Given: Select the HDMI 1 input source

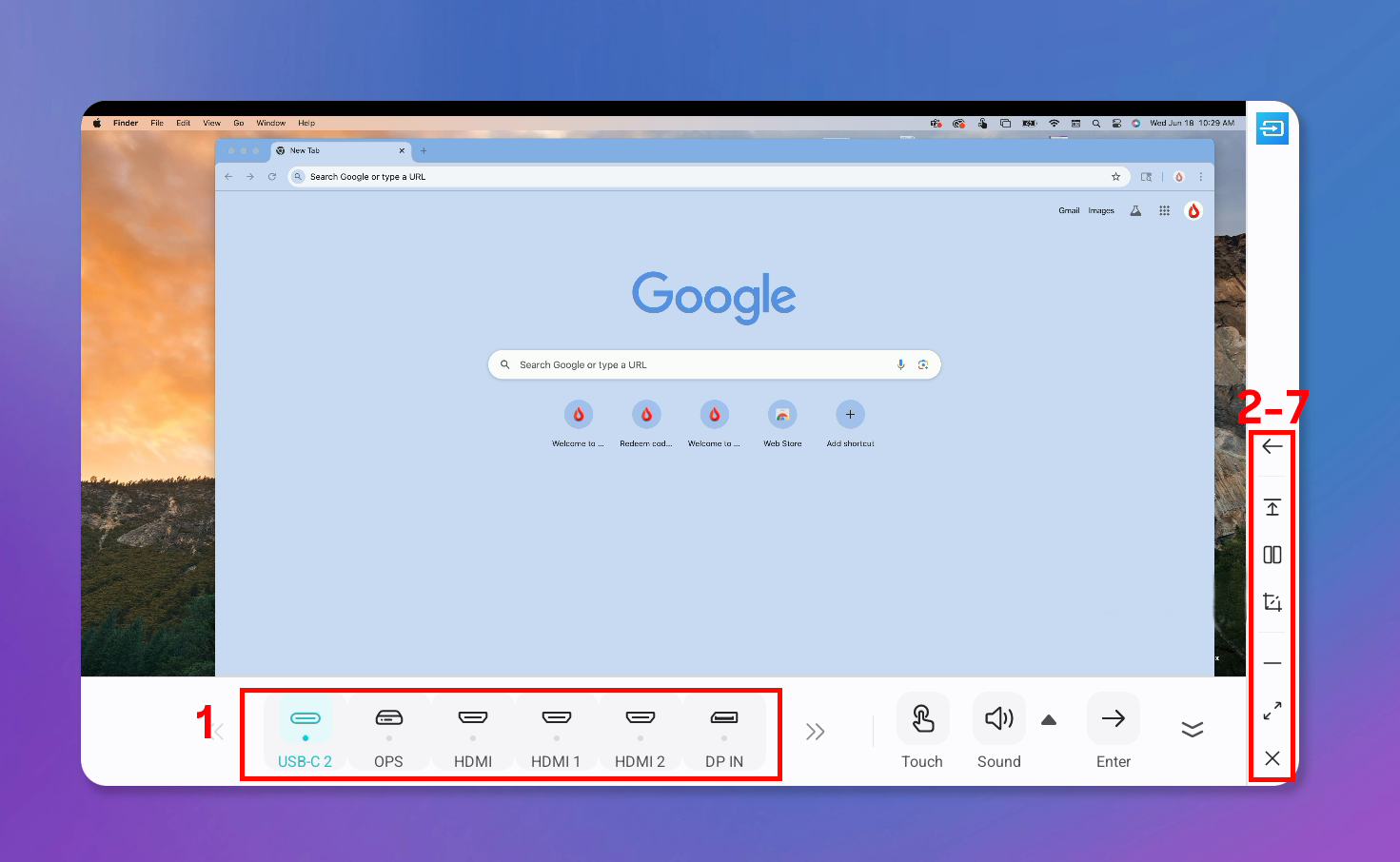Looking at the screenshot, I should [556, 732].
